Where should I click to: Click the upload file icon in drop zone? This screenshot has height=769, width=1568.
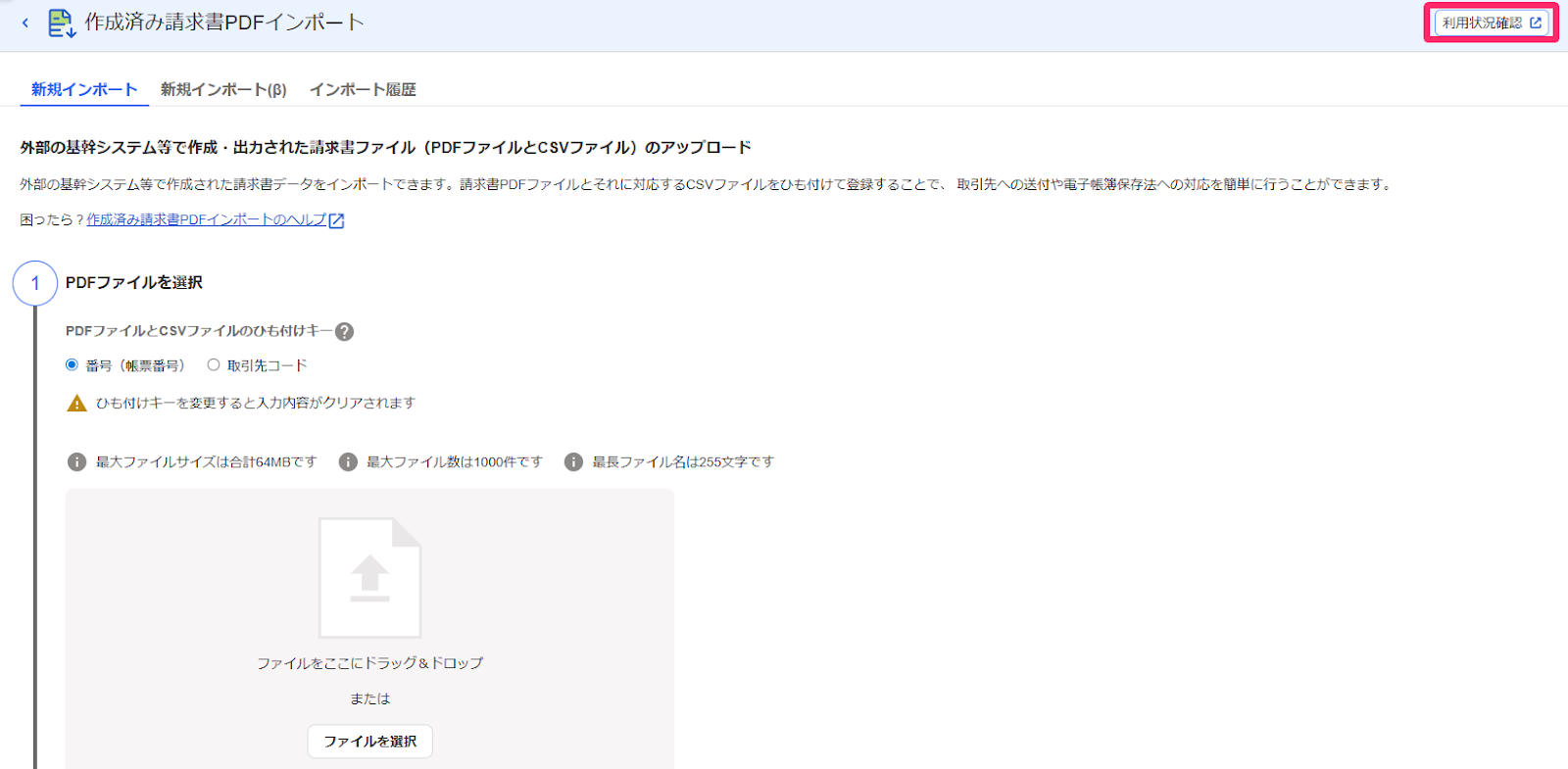pyautogui.click(x=370, y=578)
